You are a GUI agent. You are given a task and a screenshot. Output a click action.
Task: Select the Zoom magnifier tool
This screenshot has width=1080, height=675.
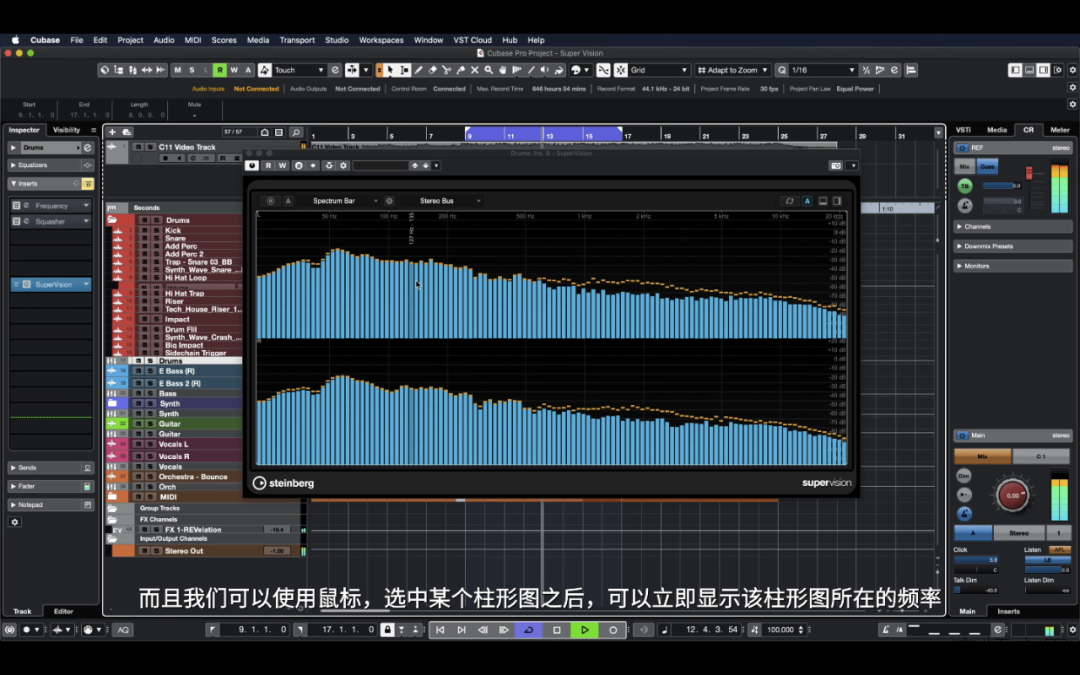488,70
